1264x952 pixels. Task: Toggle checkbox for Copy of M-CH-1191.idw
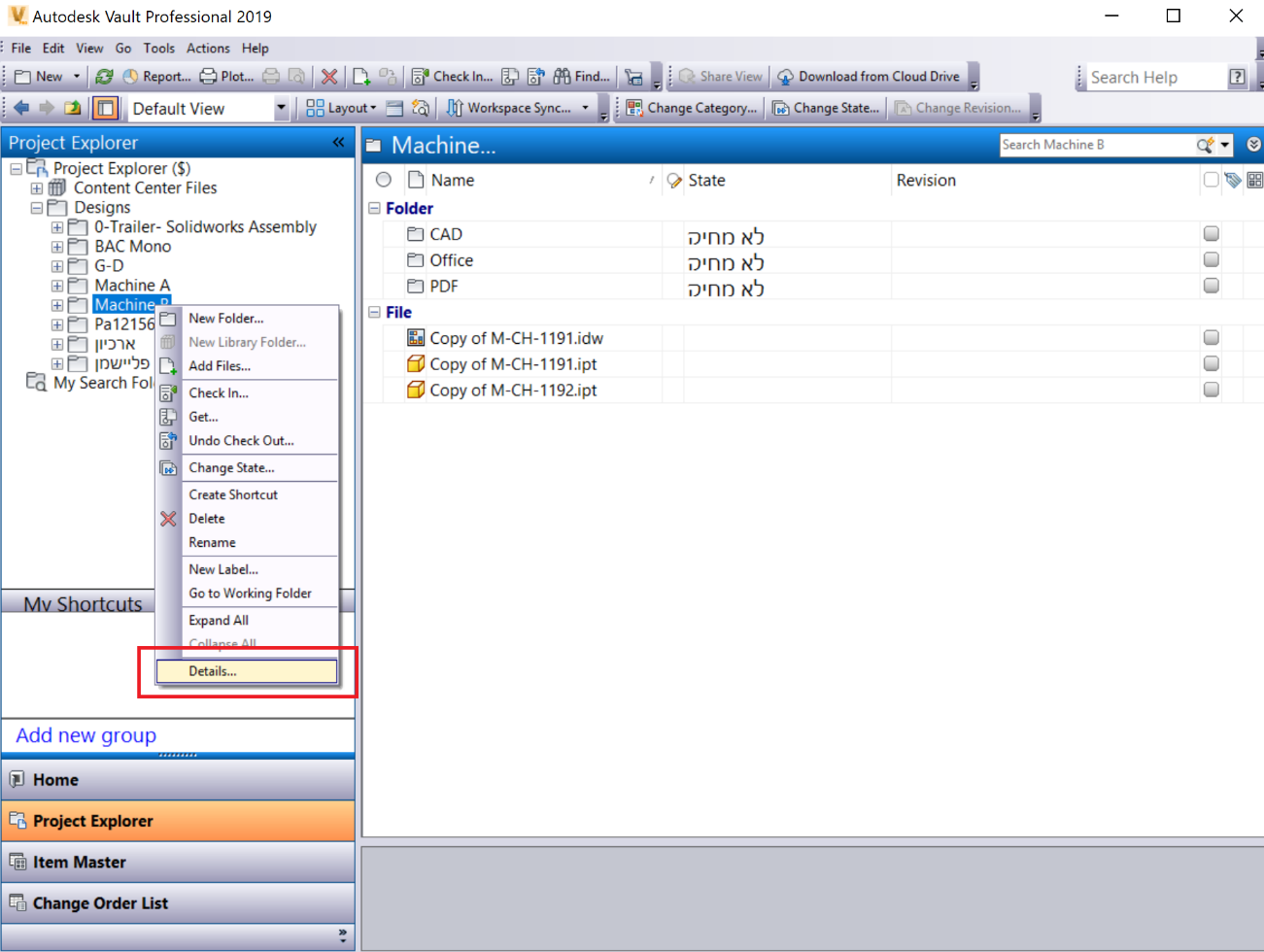(x=1211, y=337)
